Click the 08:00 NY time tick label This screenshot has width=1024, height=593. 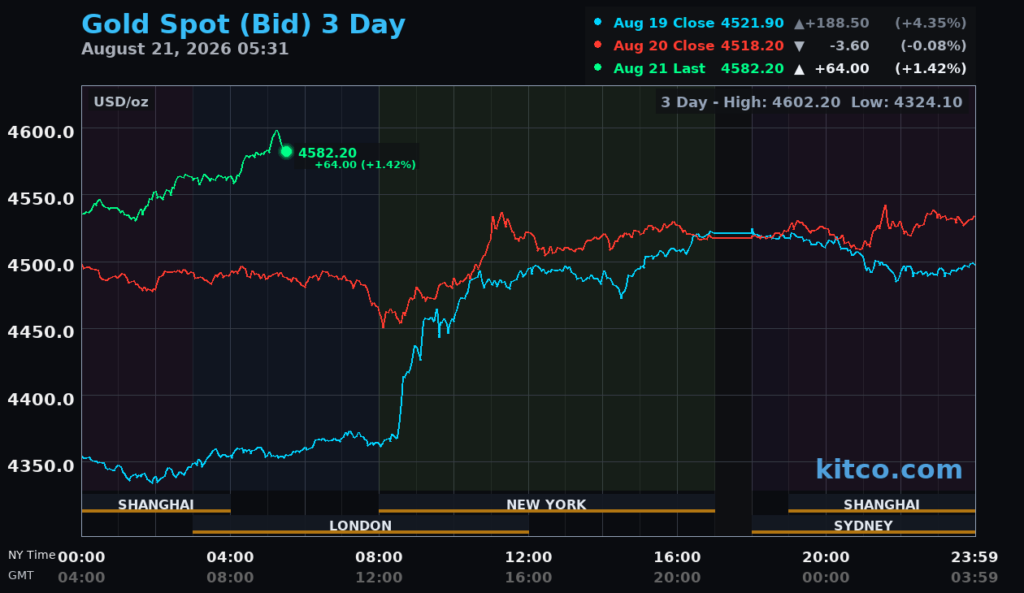coord(379,557)
